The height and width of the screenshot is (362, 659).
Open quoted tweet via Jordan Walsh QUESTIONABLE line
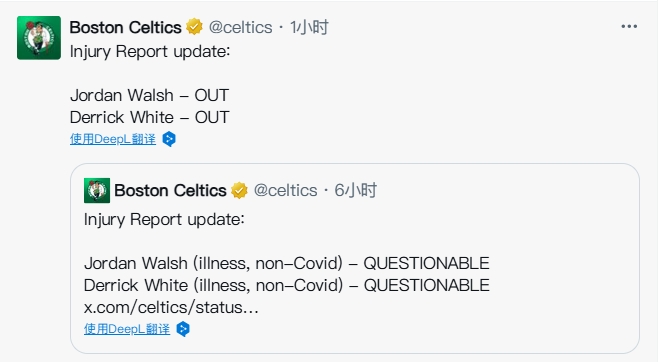pos(287,264)
